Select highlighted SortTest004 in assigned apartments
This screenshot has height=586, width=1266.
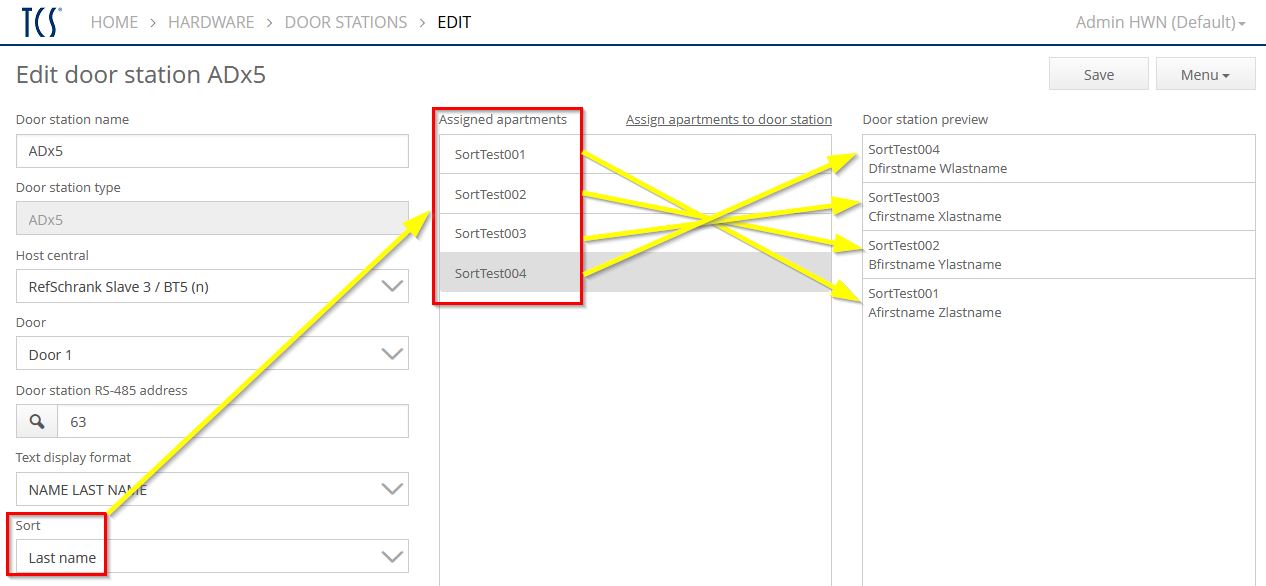(490, 273)
